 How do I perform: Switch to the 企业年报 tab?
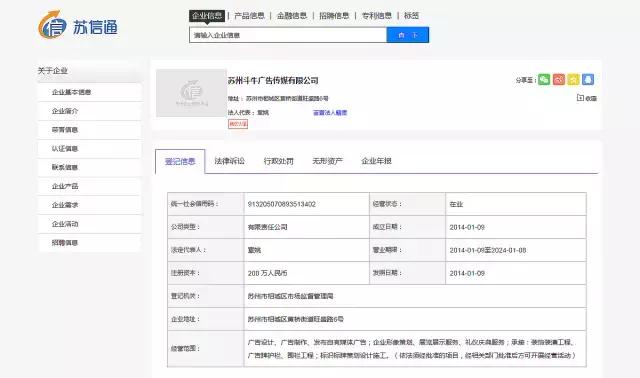click(376, 161)
